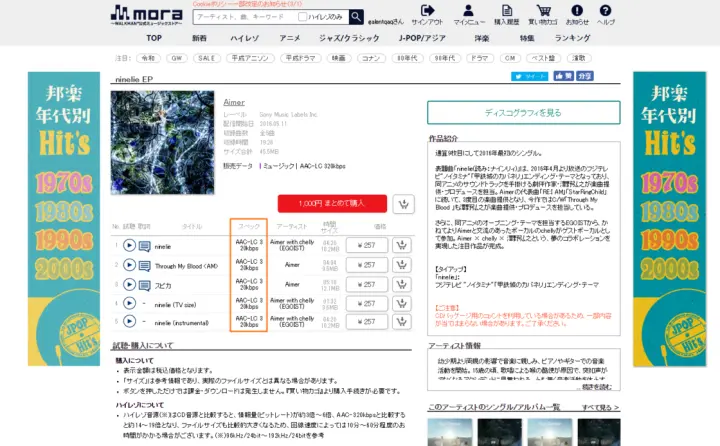The image size is (720, 446).
Task: Click the ディスコグラフィを見る button
Action: click(523, 113)
